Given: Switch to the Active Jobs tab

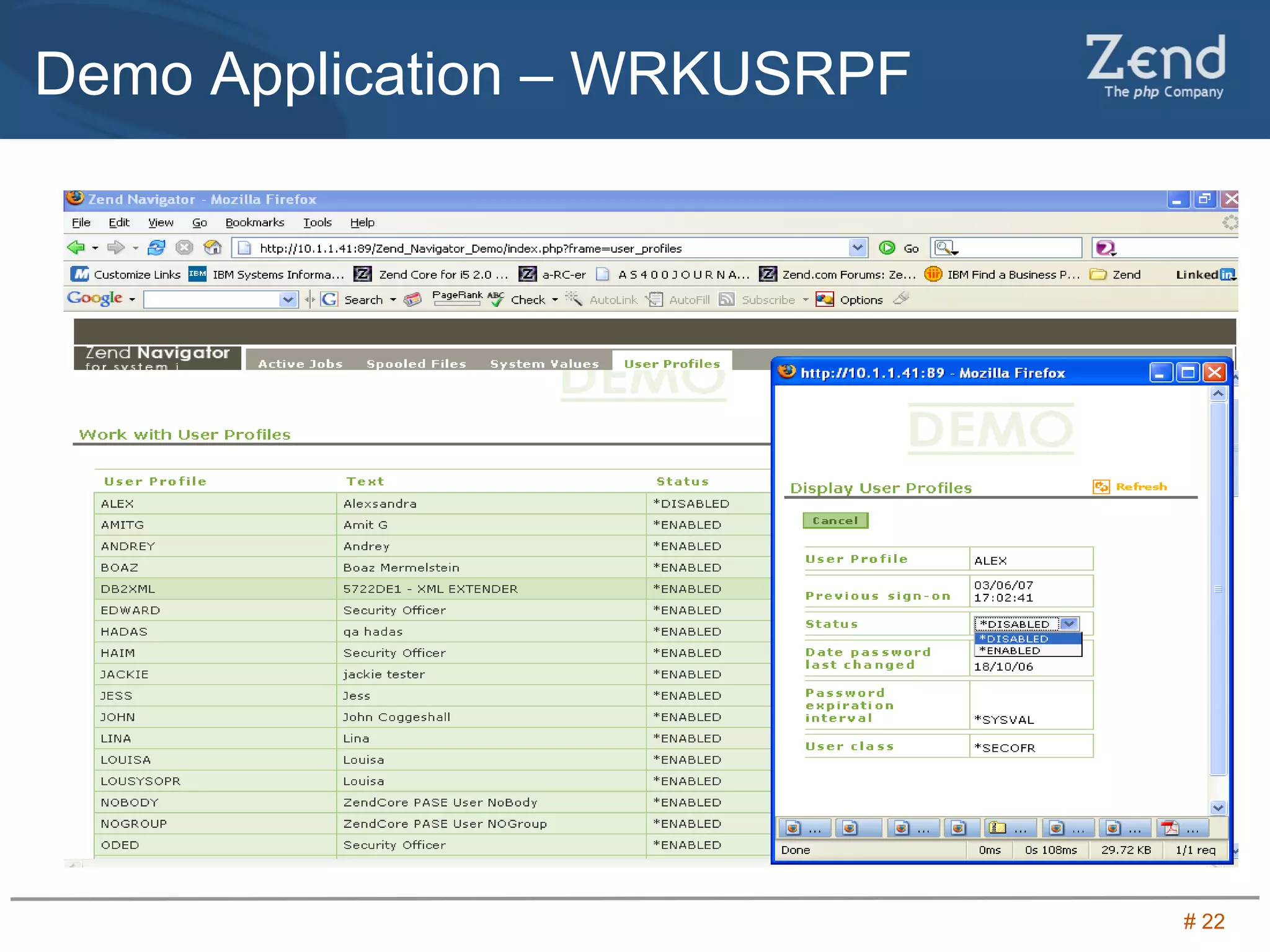Looking at the screenshot, I should point(301,363).
